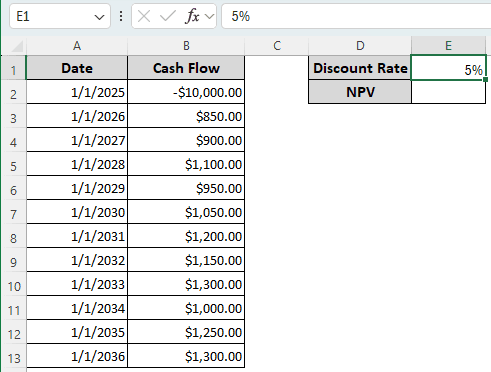This screenshot has width=491, height=372.
Task: Select the cash flow cell $1,000.00
Action: tap(186, 308)
